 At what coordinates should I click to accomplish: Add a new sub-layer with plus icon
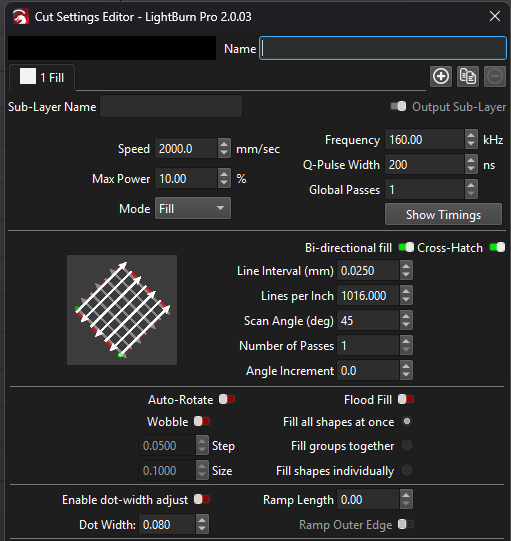point(441,76)
